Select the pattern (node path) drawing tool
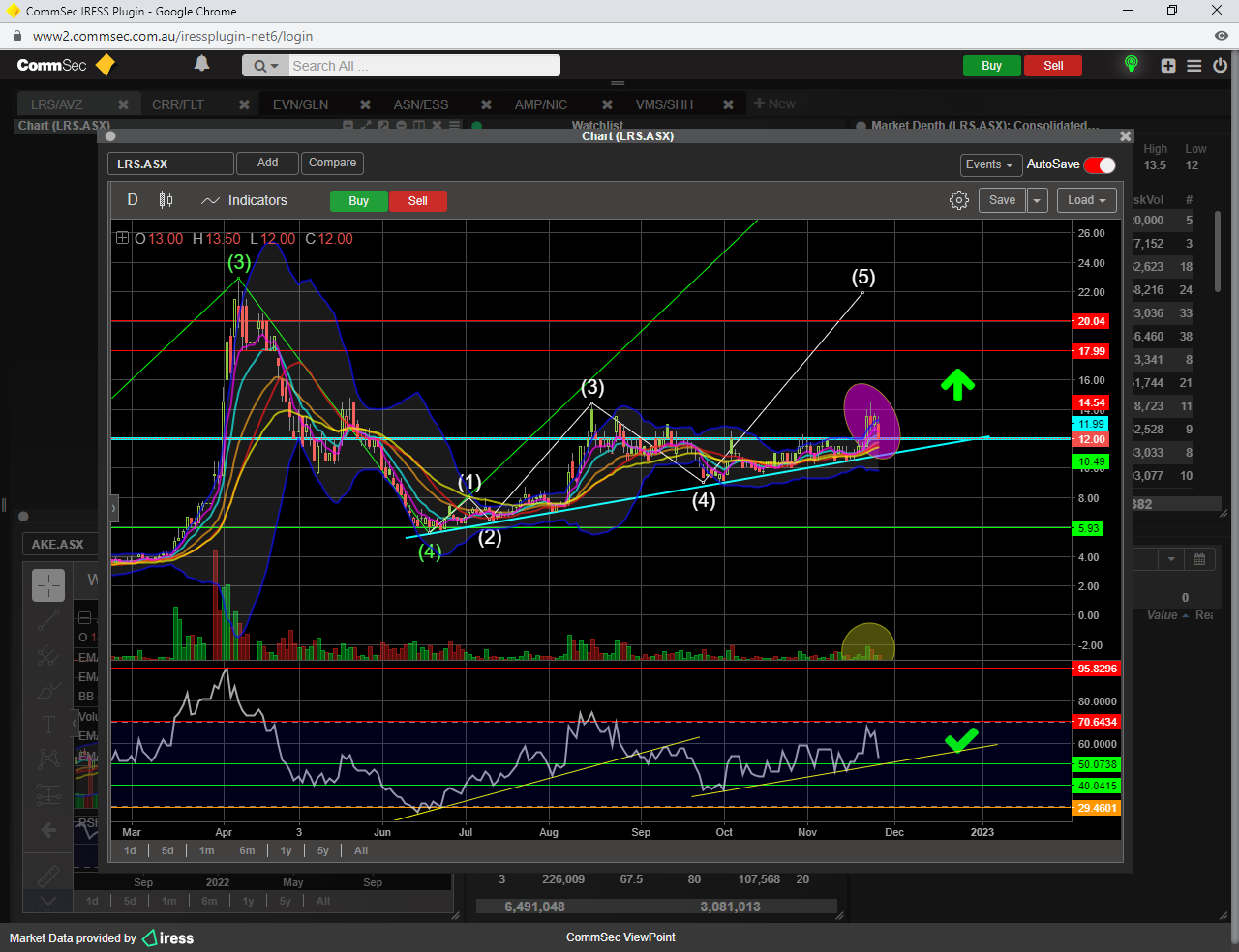The width and height of the screenshot is (1239, 952). [x=48, y=759]
